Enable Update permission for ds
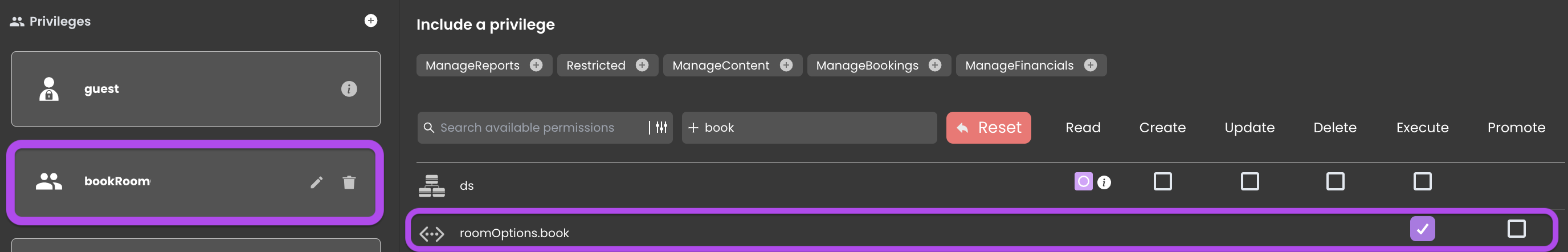 [x=1249, y=181]
